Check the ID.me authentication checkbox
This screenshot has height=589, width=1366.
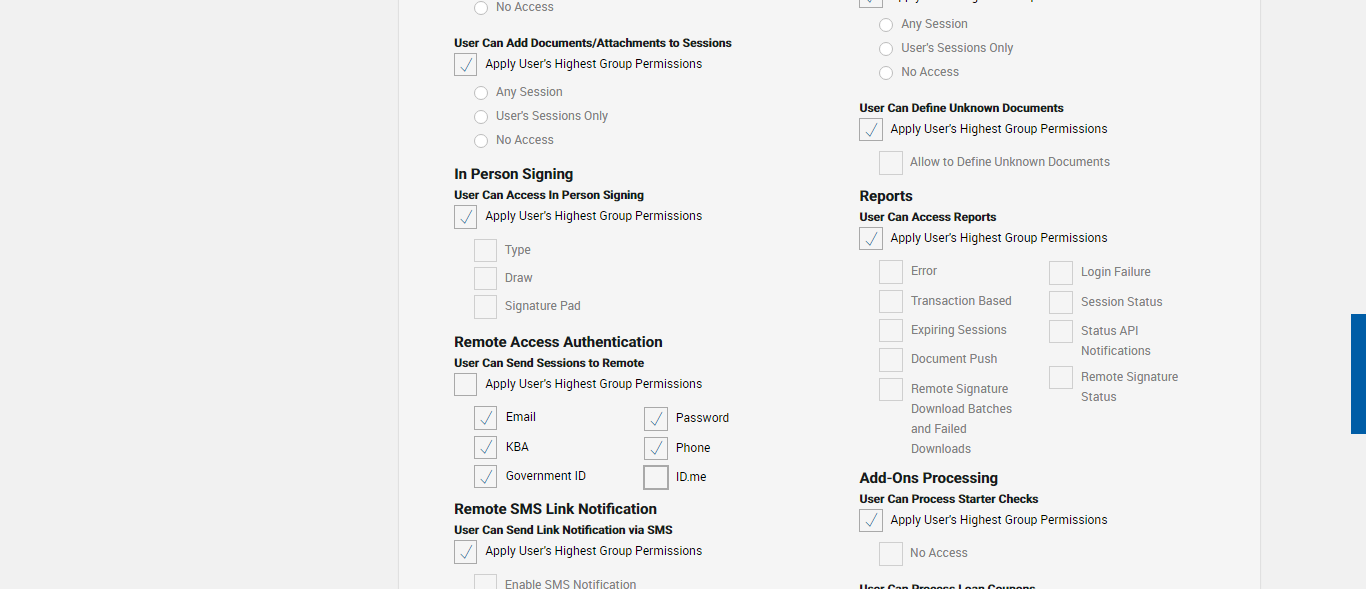(x=656, y=477)
